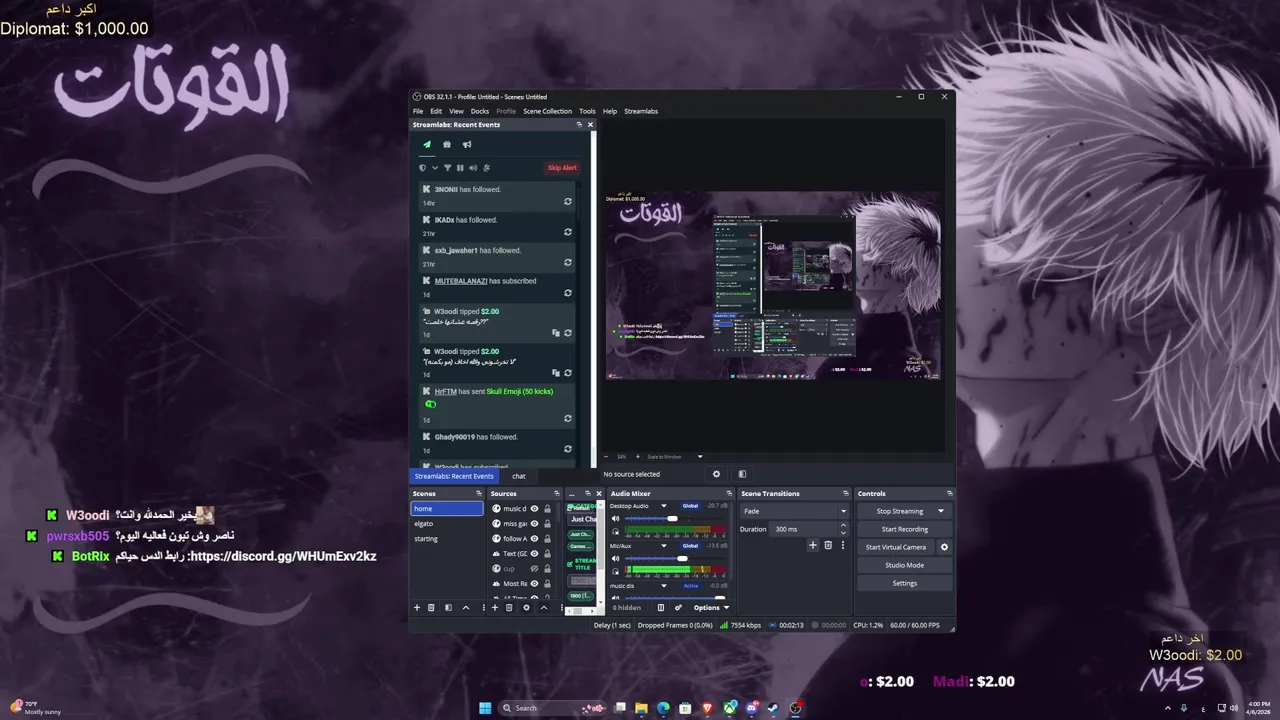Image resolution: width=1280 pixels, height=720 pixels.
Task: Float the Scenes dock with its pop-out icon
Action: 479,493
